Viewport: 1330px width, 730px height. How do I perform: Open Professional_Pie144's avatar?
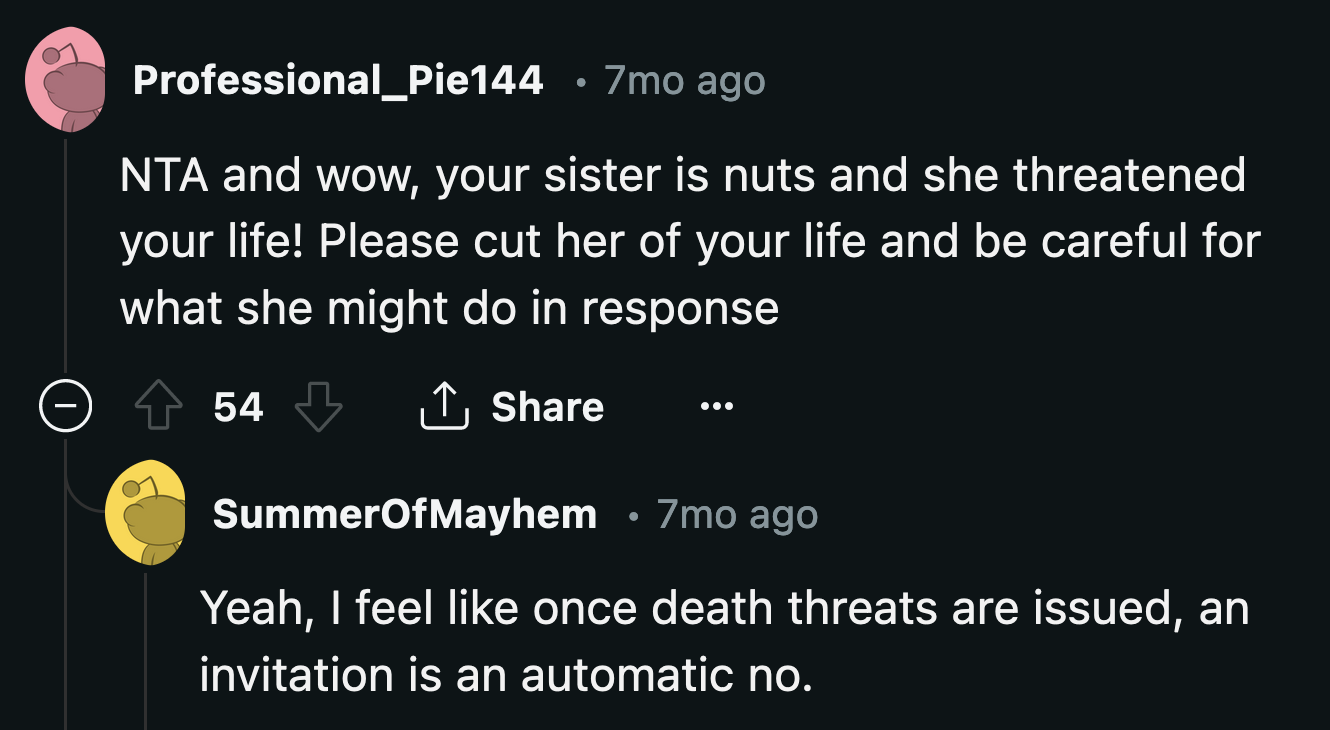66,80
